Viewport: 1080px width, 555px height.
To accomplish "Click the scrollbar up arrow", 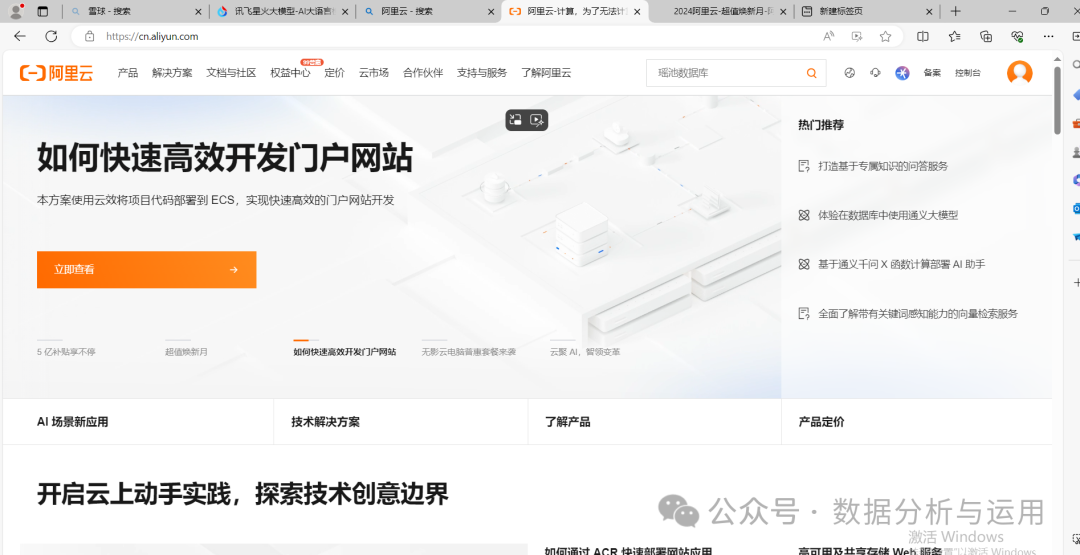I will [x=1058, y=59].
